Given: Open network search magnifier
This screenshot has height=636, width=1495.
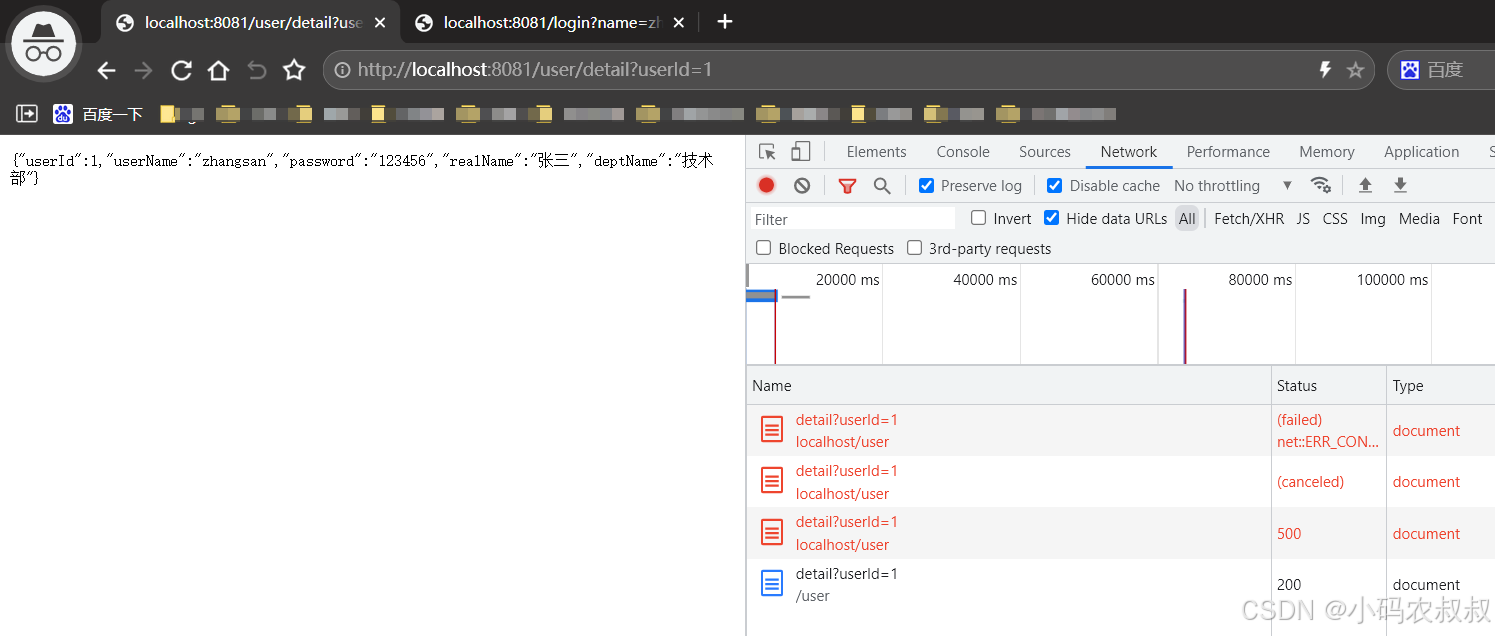Looking at the screenshot, I should click(x=882, y=185).
